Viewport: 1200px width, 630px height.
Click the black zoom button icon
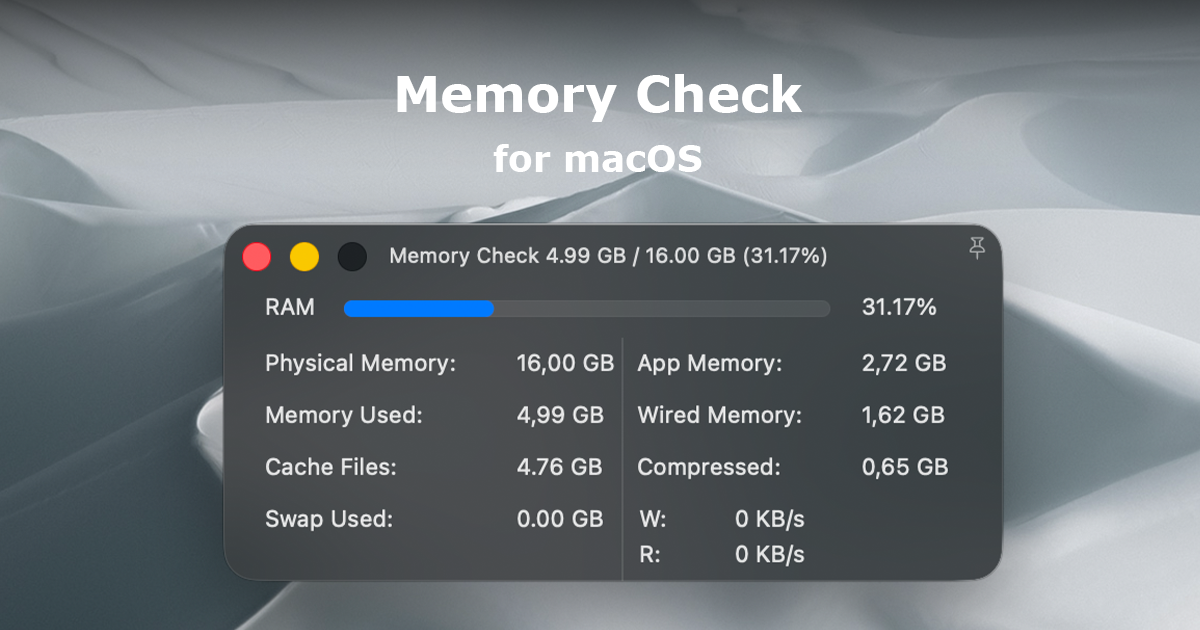352,256
